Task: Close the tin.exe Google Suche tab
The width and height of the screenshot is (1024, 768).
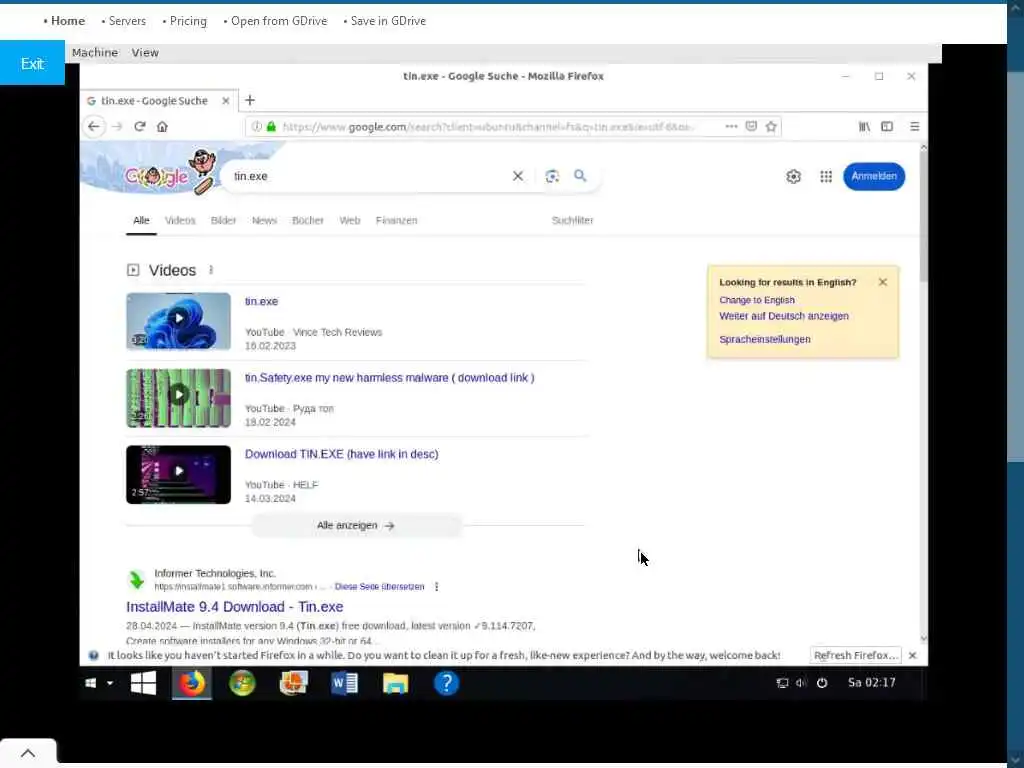Action: [x=225, y=101]
